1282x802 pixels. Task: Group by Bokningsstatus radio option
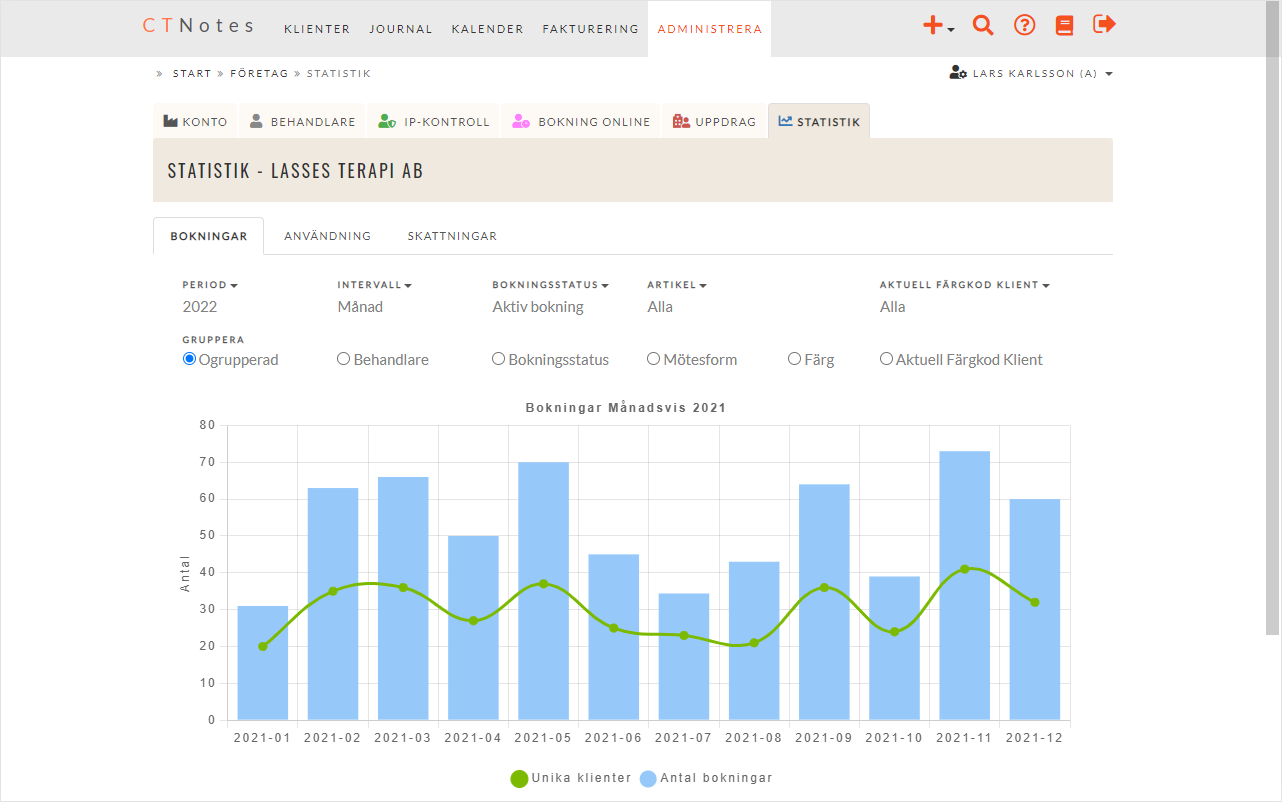498,359
